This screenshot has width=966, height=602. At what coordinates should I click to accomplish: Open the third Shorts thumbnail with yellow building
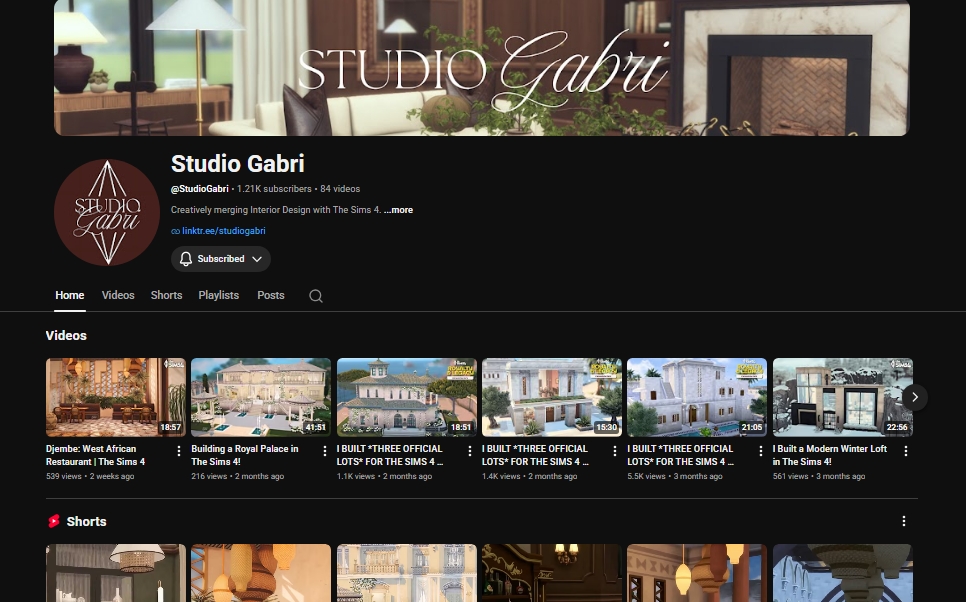[x=407, y=573]
